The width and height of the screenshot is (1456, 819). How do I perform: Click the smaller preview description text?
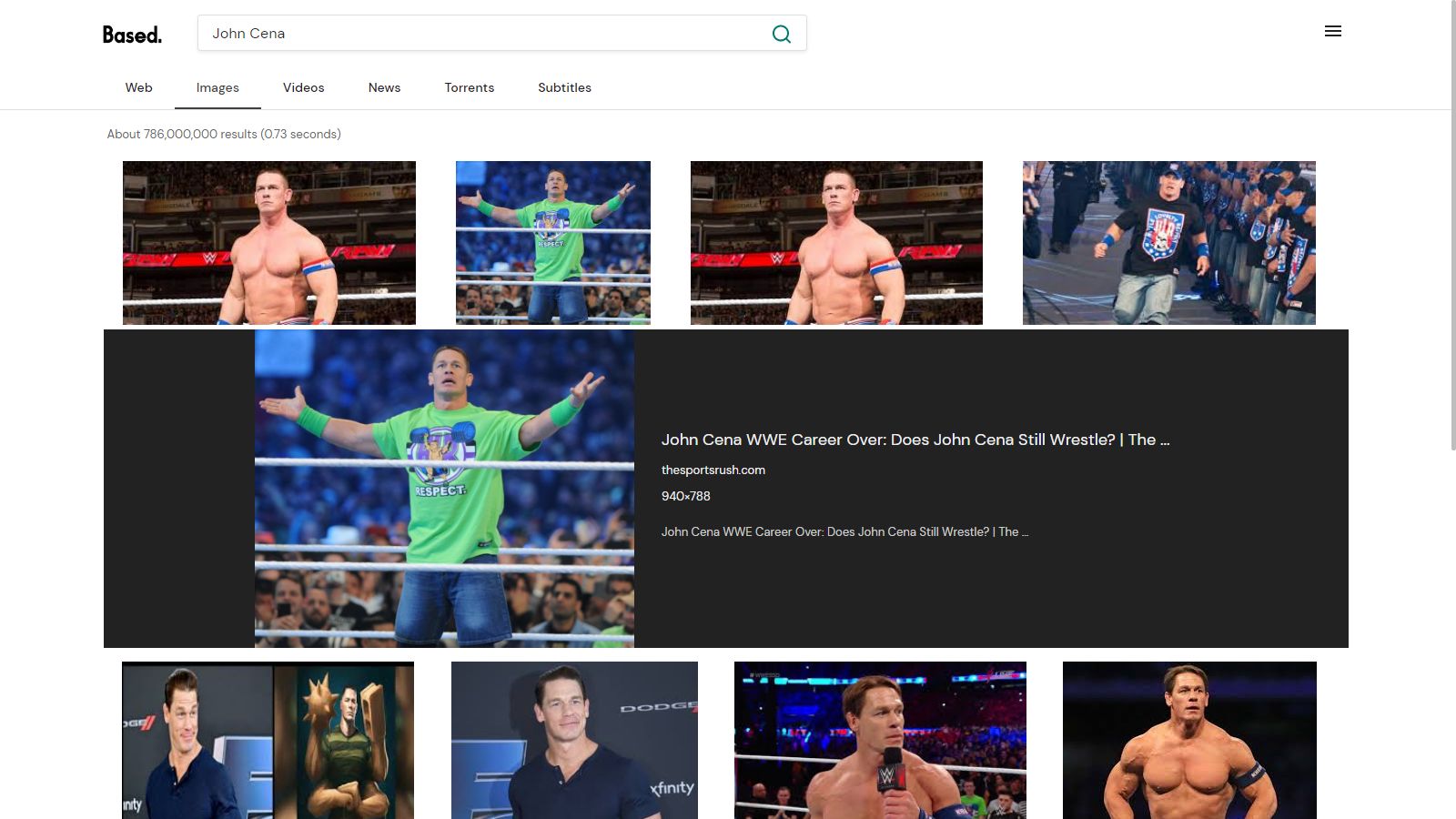click(x=844, y=531)
